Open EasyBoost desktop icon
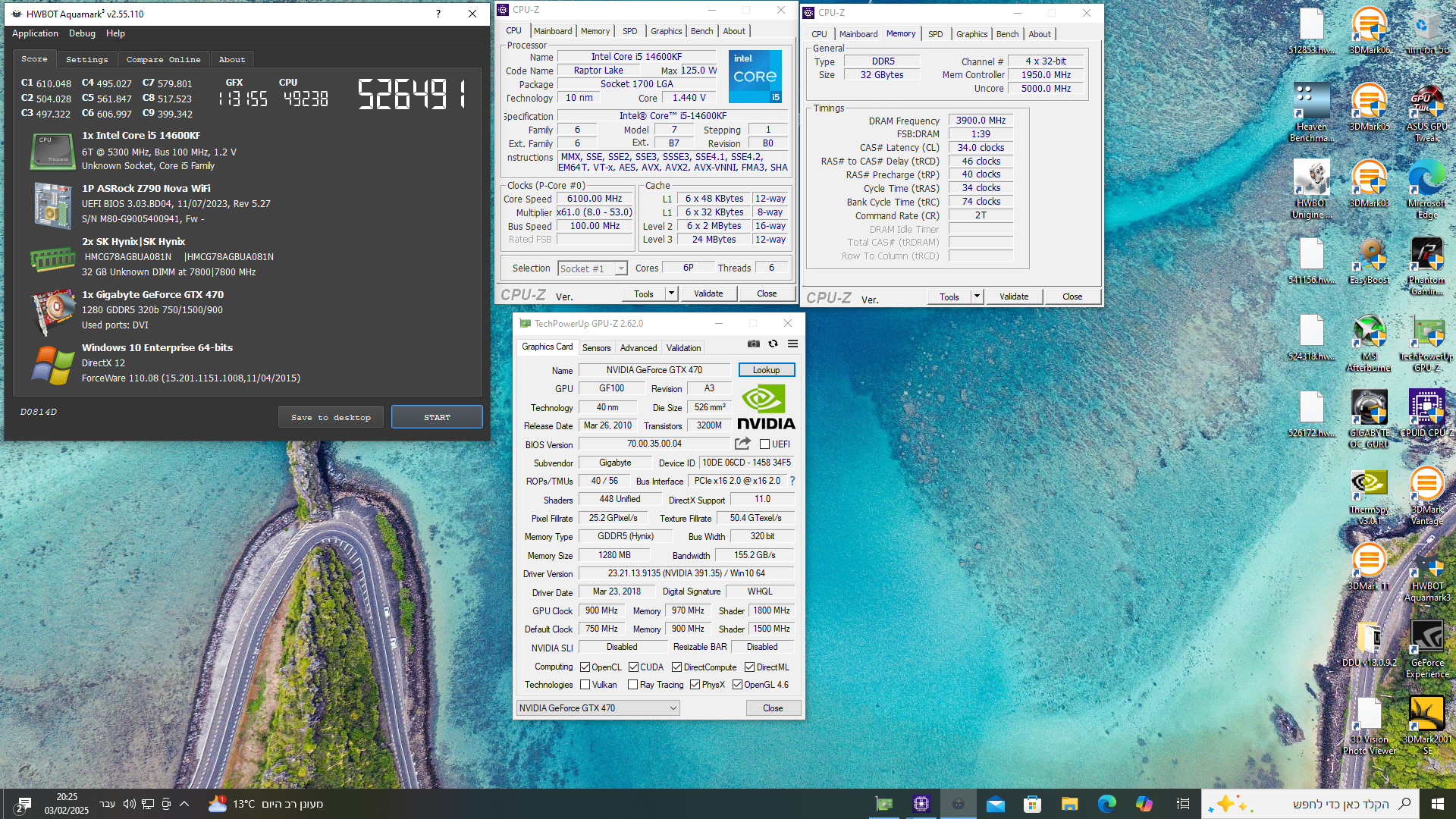Screen dimensions: 1456x819 [x=1369, y=260]
